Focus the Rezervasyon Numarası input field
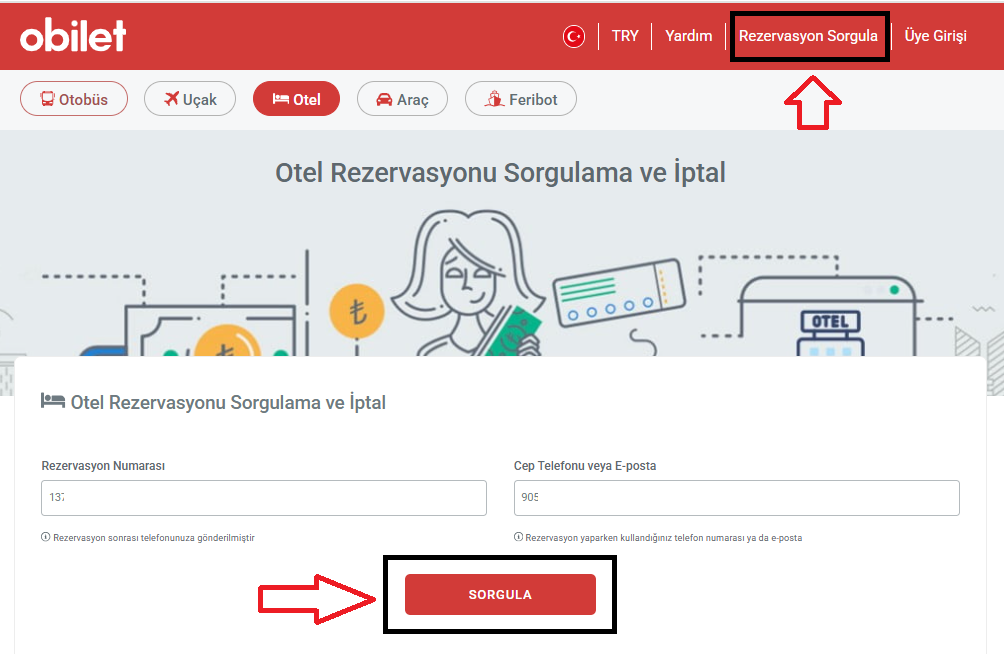The height and width of the screenshot is (654, 1004). (264, 498)
